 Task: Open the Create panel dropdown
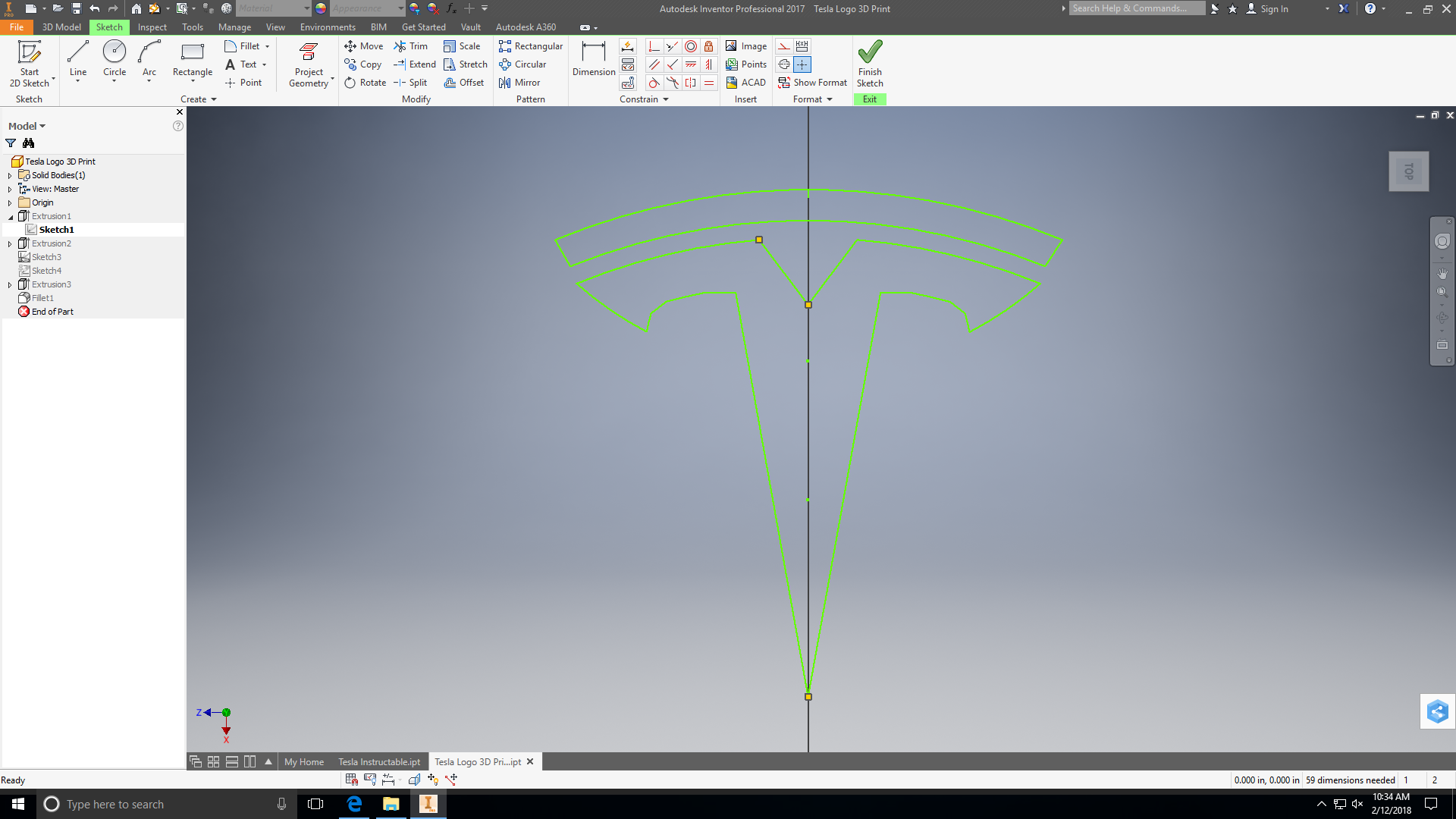[199, 99]
